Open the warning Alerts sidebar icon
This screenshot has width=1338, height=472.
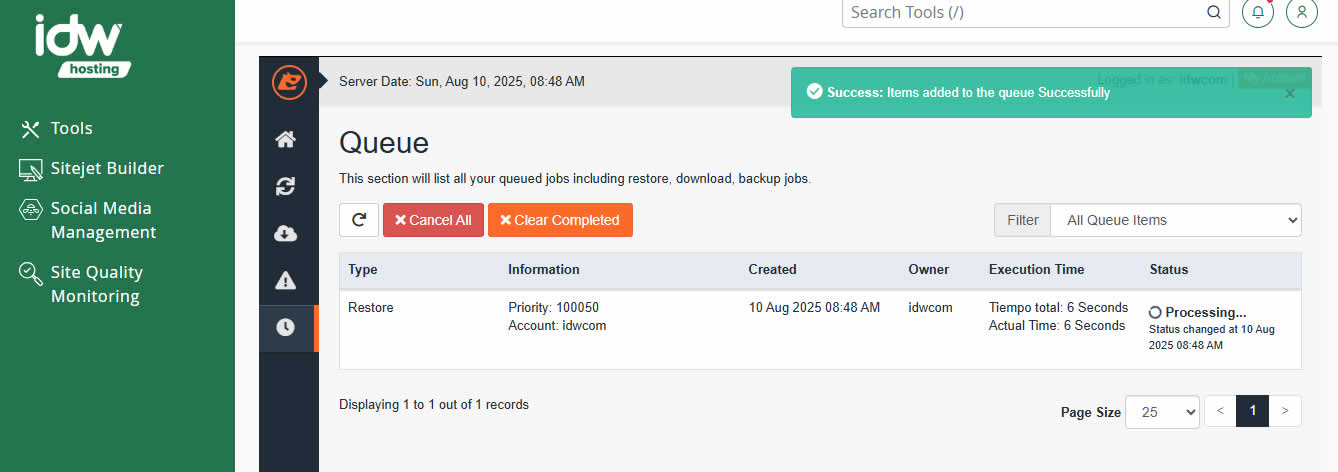coord(286,280)
